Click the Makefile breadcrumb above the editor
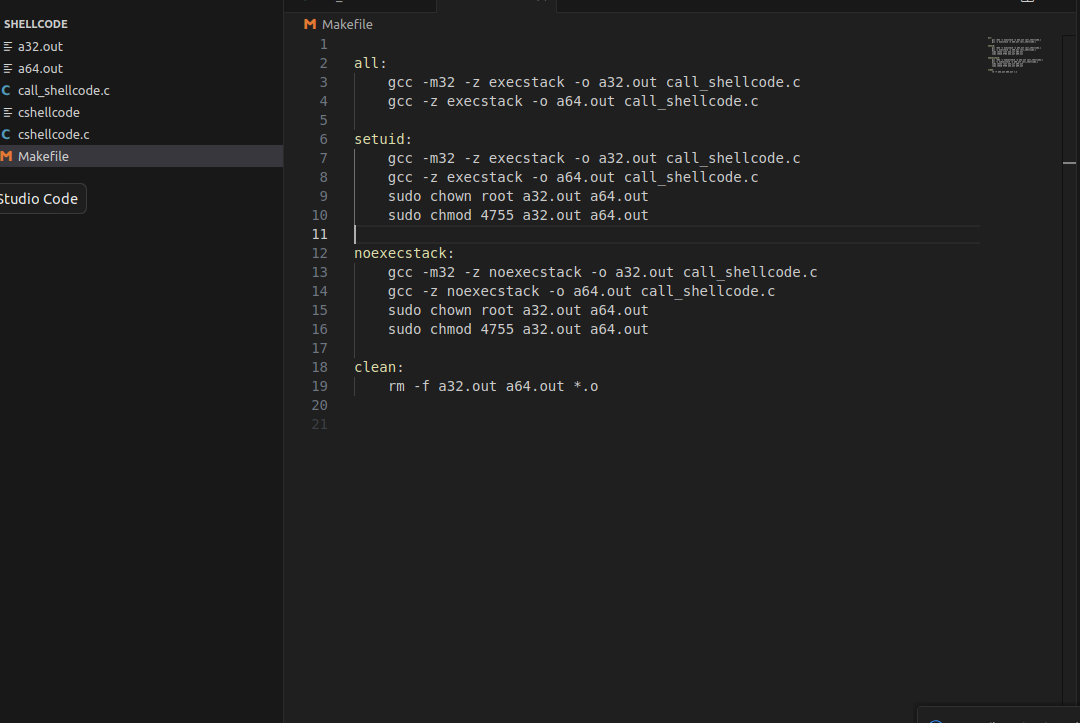 pyautogui.click(x=347, y=24)
